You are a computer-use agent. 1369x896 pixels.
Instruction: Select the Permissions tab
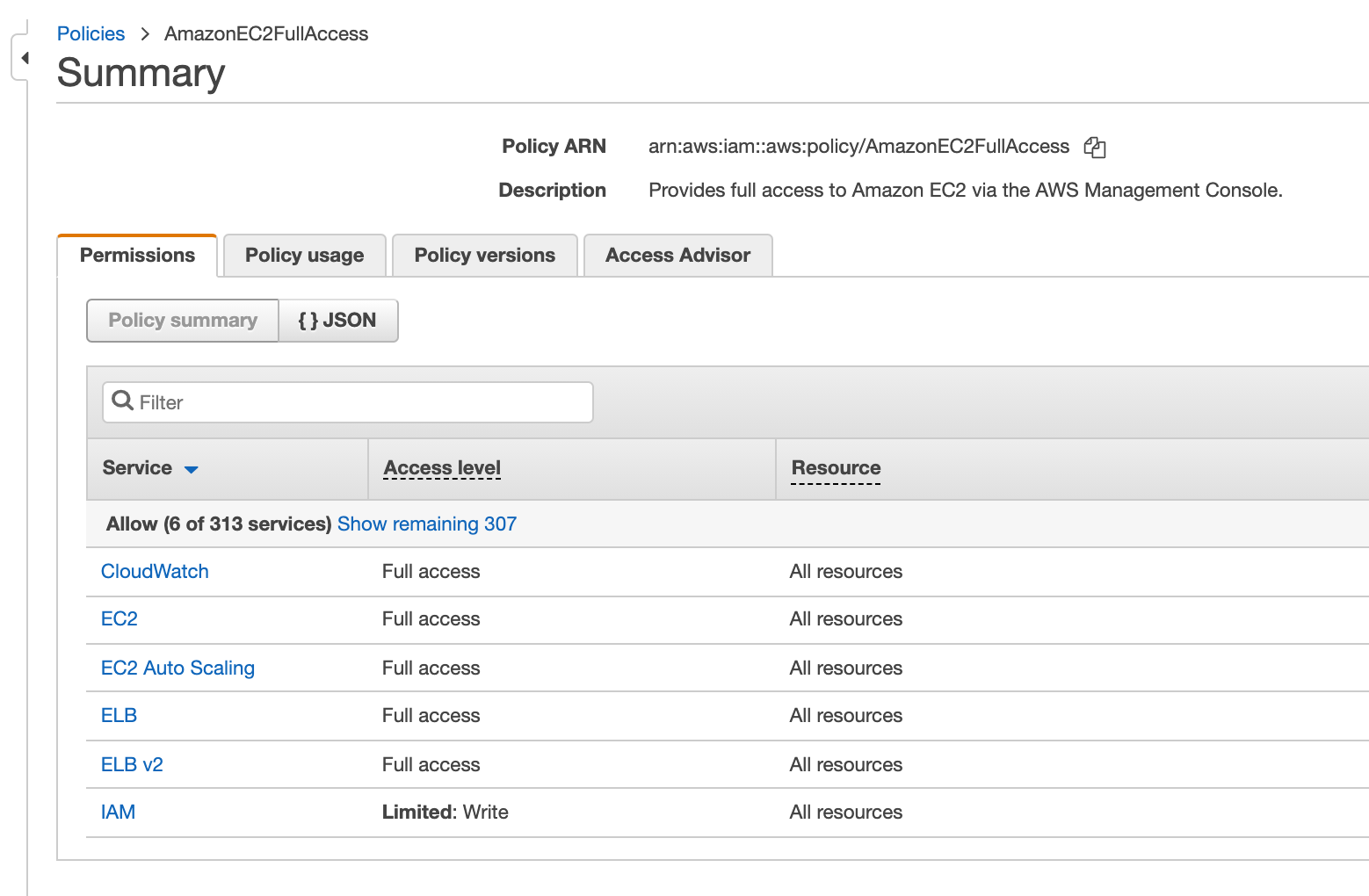[x=137, y=255]
